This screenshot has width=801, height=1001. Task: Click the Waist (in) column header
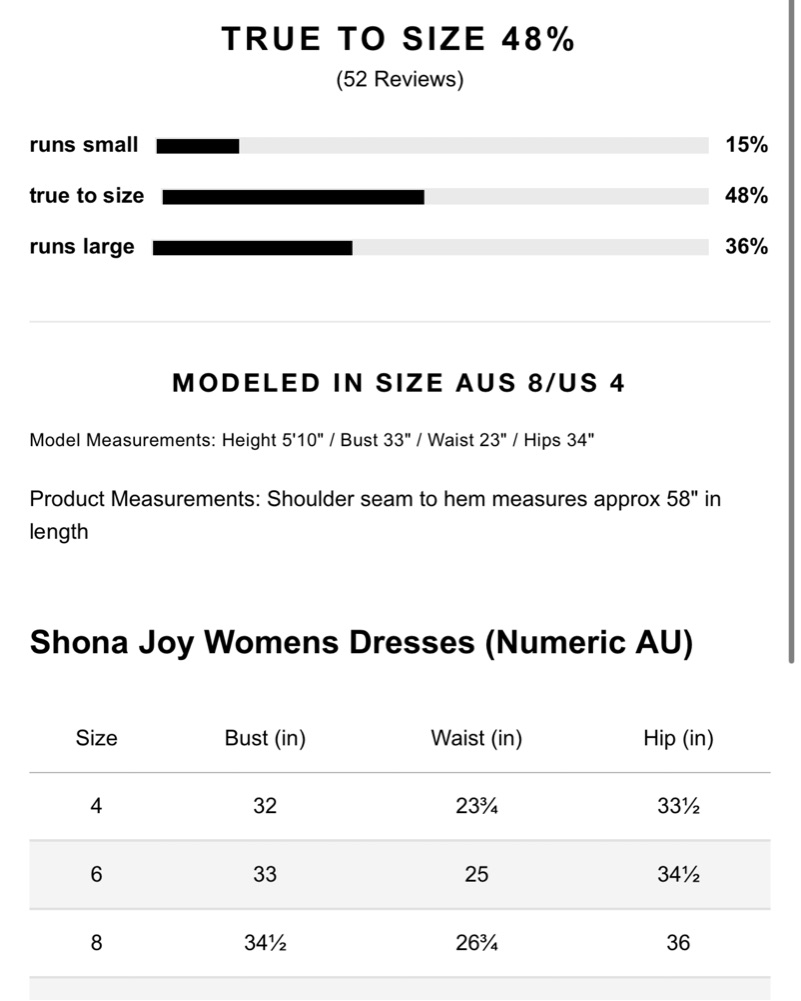(476, 738)
